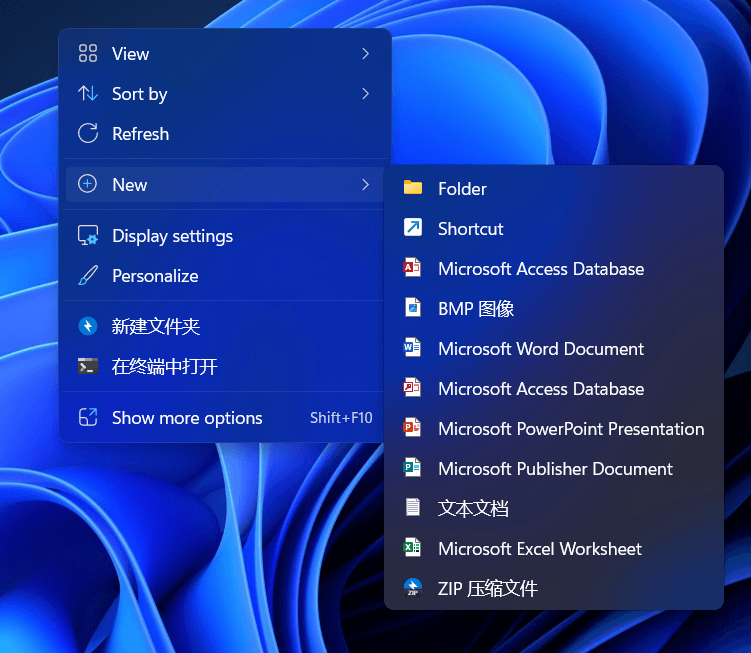Click the terminal icon beside 在终端中打开

click(x=88, y=367)
